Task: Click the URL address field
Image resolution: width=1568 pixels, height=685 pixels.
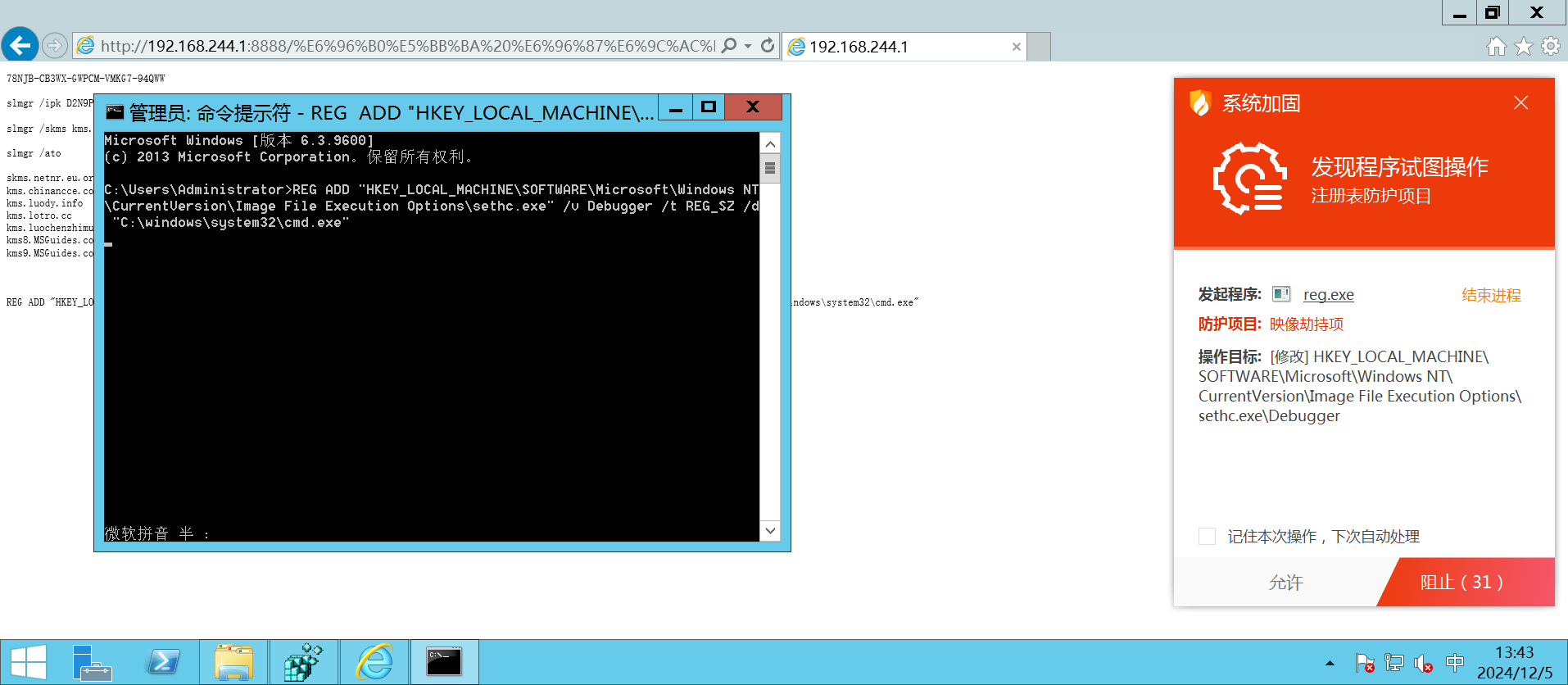Action: pos(408,46)
